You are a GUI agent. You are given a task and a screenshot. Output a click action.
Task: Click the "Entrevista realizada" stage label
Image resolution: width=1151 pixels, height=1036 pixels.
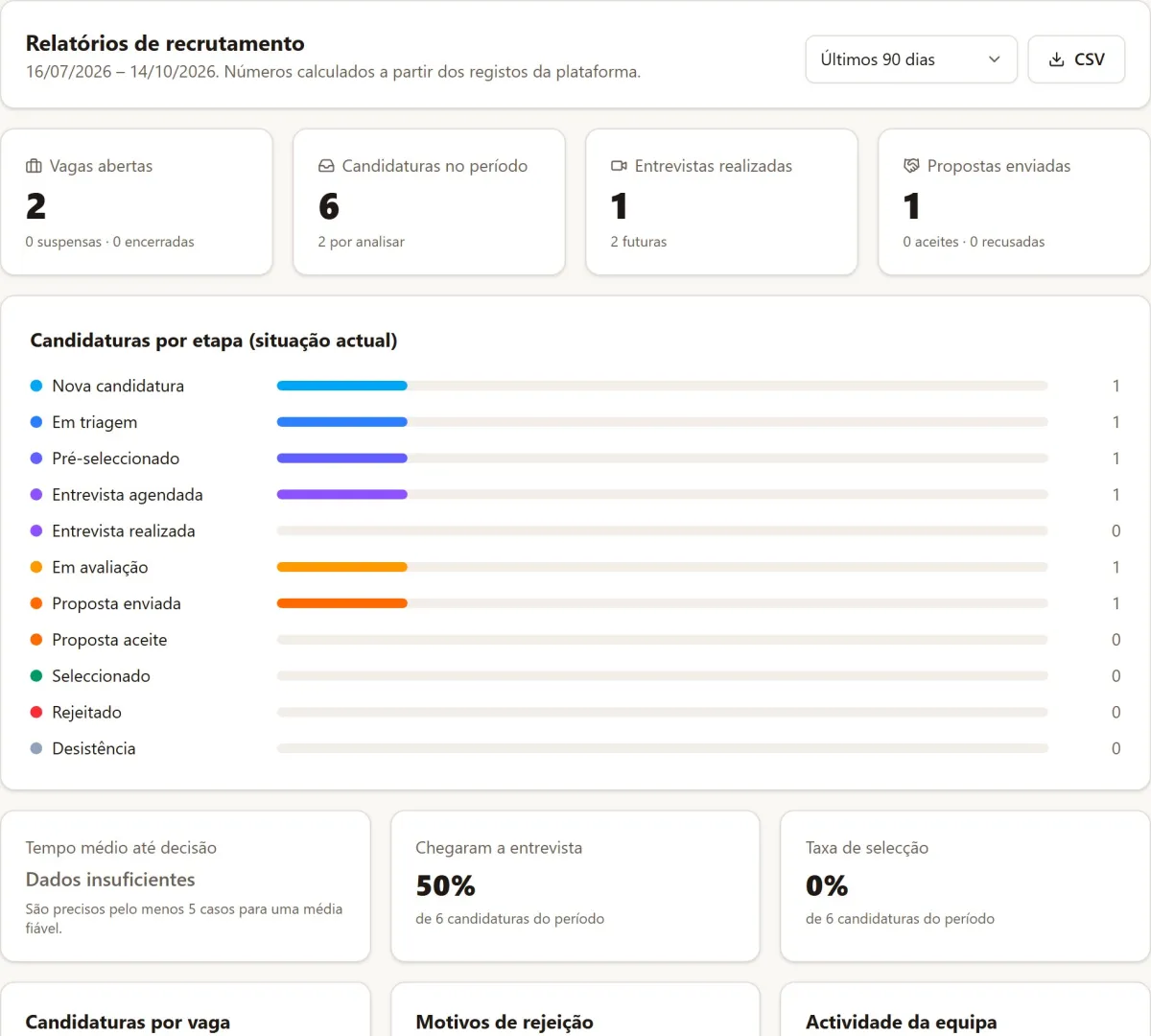pos(124,531)
